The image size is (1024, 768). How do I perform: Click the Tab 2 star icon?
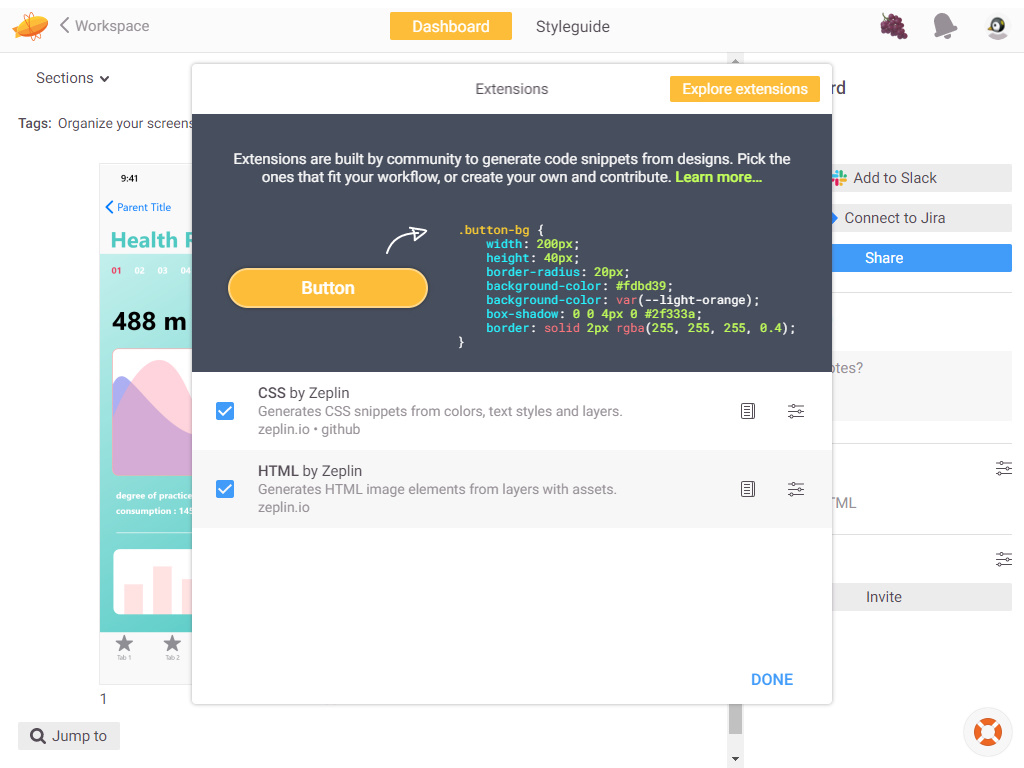(172, 643)
